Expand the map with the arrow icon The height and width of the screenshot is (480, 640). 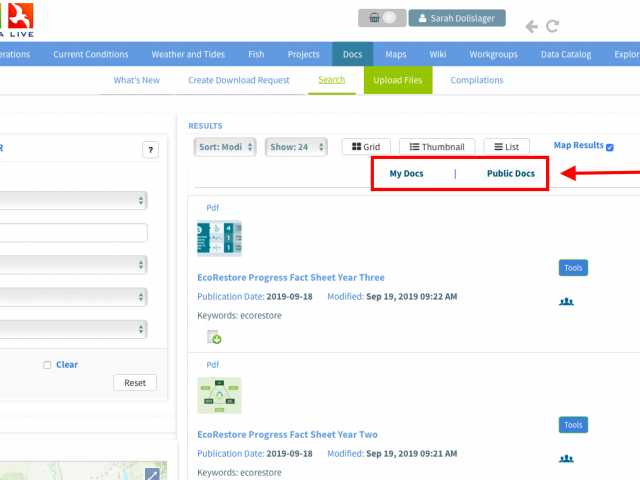click(x=152, y=474)
